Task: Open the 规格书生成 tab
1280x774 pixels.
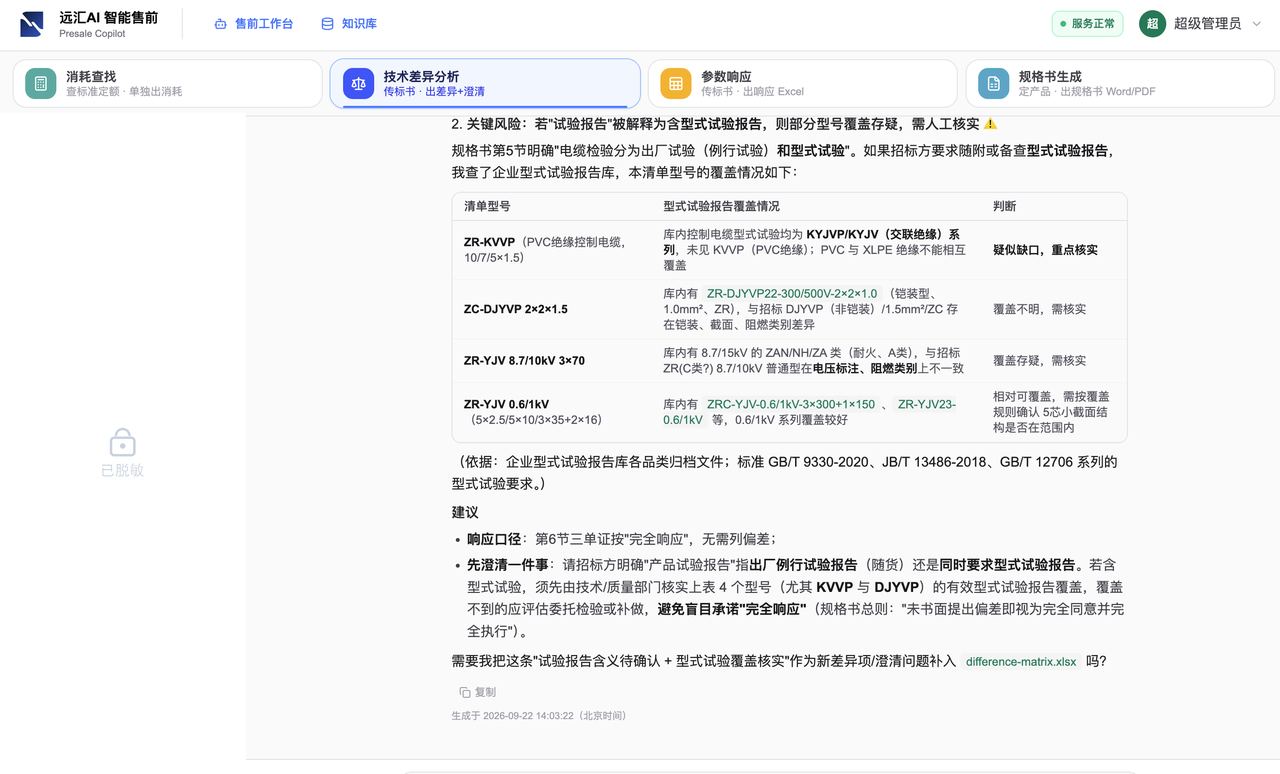Action: coord(1120,84)
